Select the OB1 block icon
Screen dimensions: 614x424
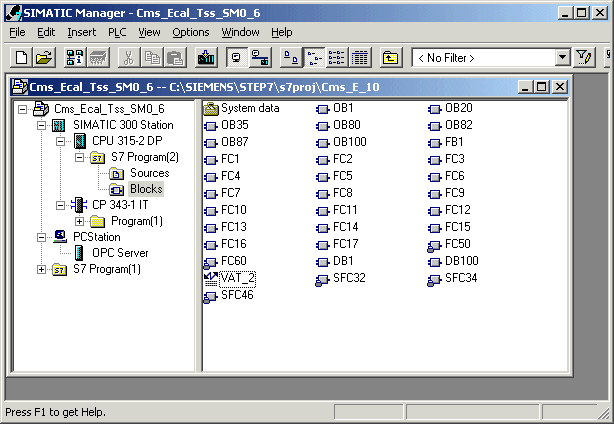click(323, 109)
